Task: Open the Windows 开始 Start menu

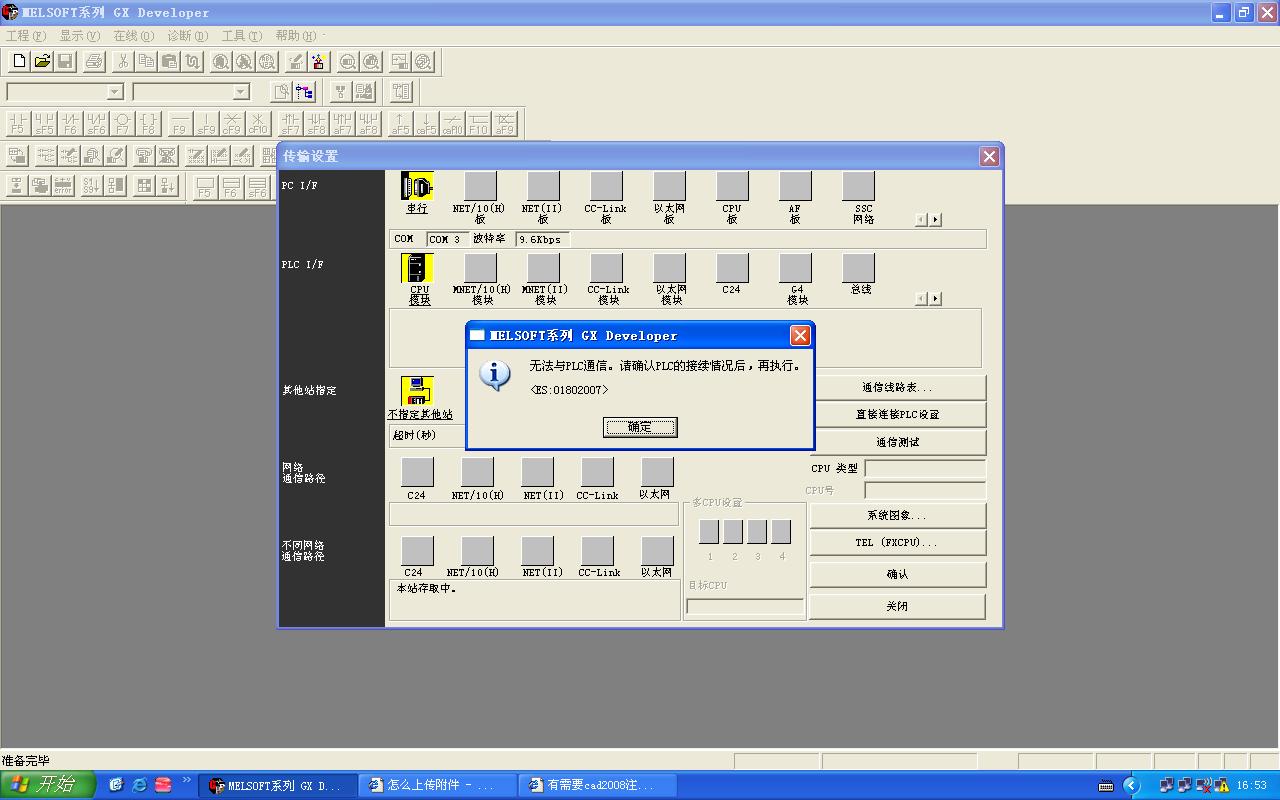Action: point(47,785)
